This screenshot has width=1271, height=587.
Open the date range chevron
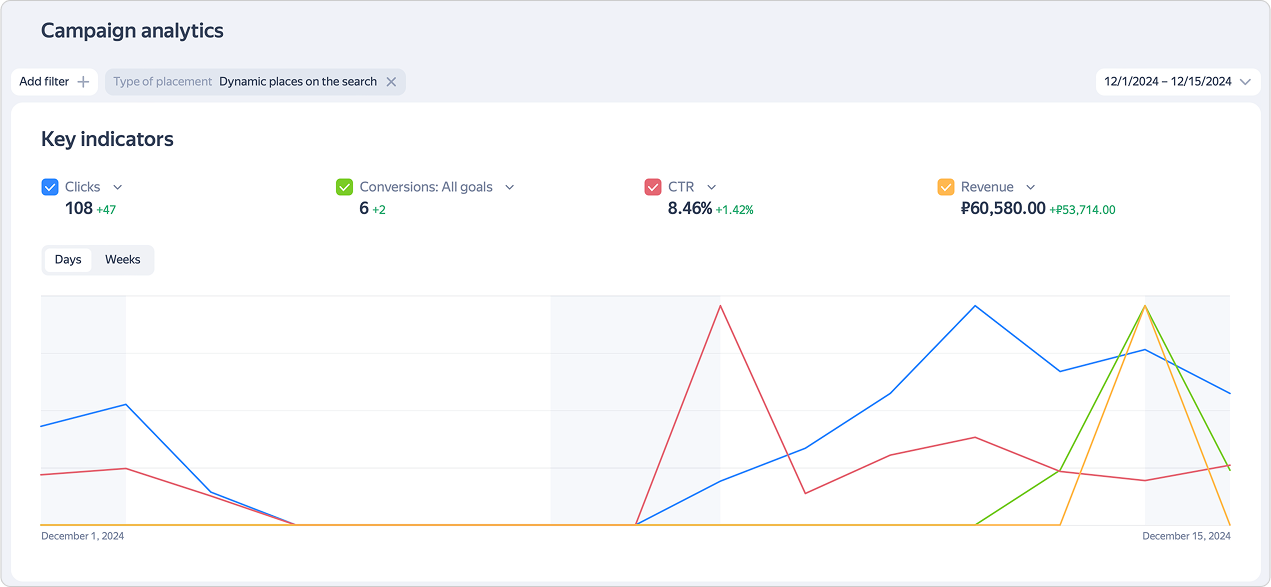[1245, 82]
